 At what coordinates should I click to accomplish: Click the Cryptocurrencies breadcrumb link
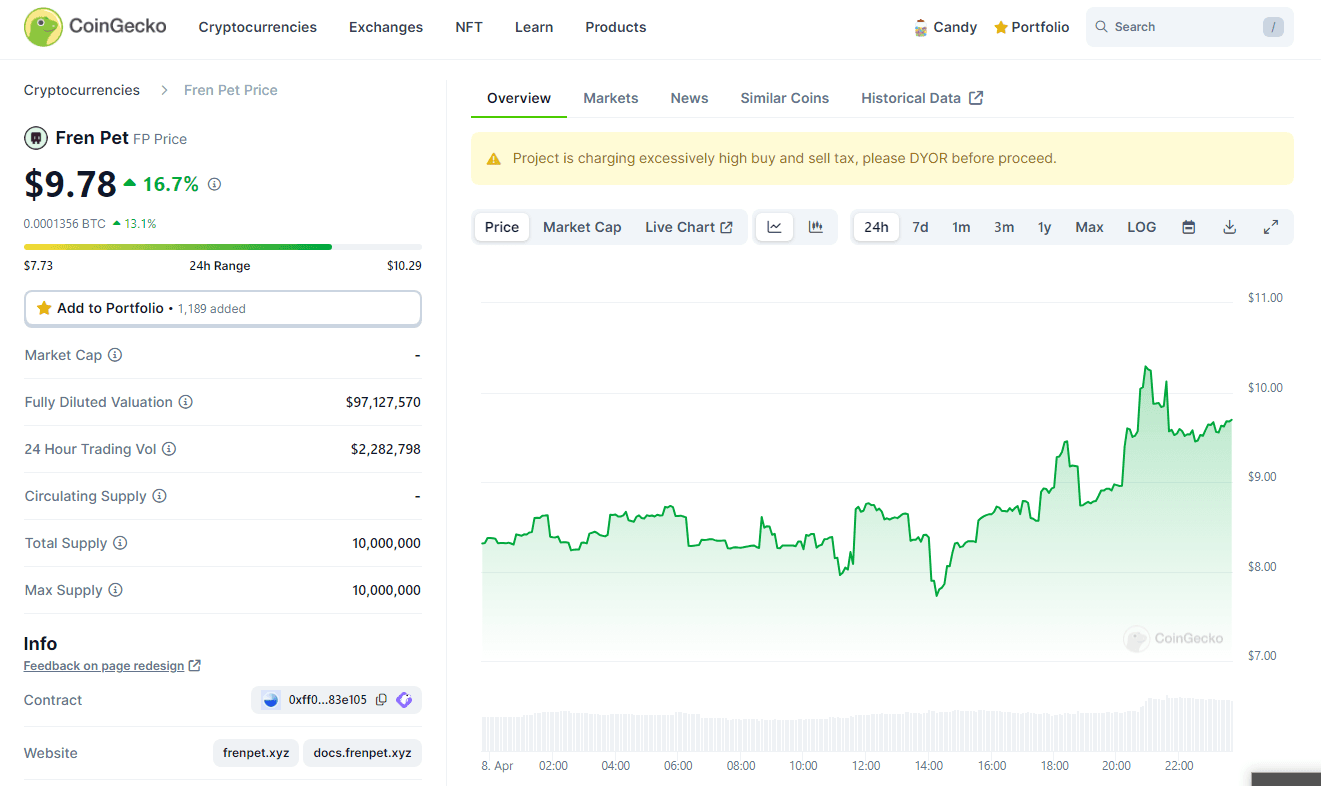coord(82,90)
